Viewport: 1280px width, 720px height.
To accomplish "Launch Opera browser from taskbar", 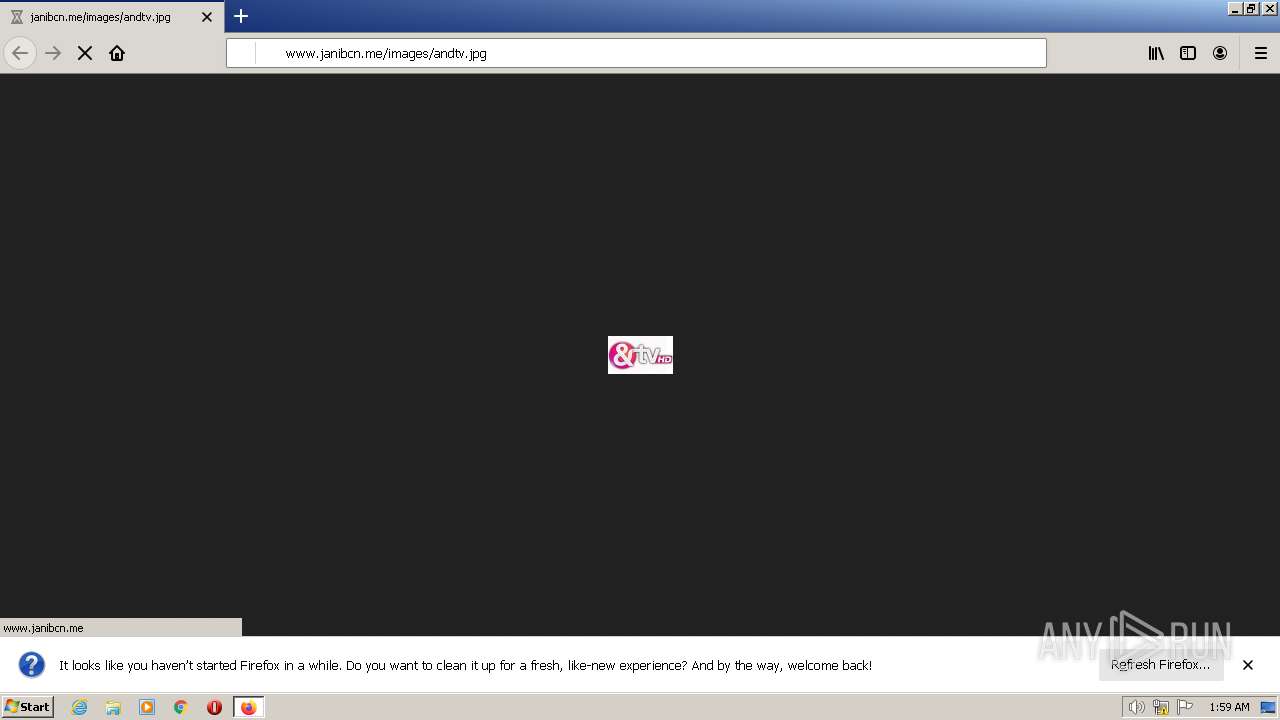I will pos(214,707).
